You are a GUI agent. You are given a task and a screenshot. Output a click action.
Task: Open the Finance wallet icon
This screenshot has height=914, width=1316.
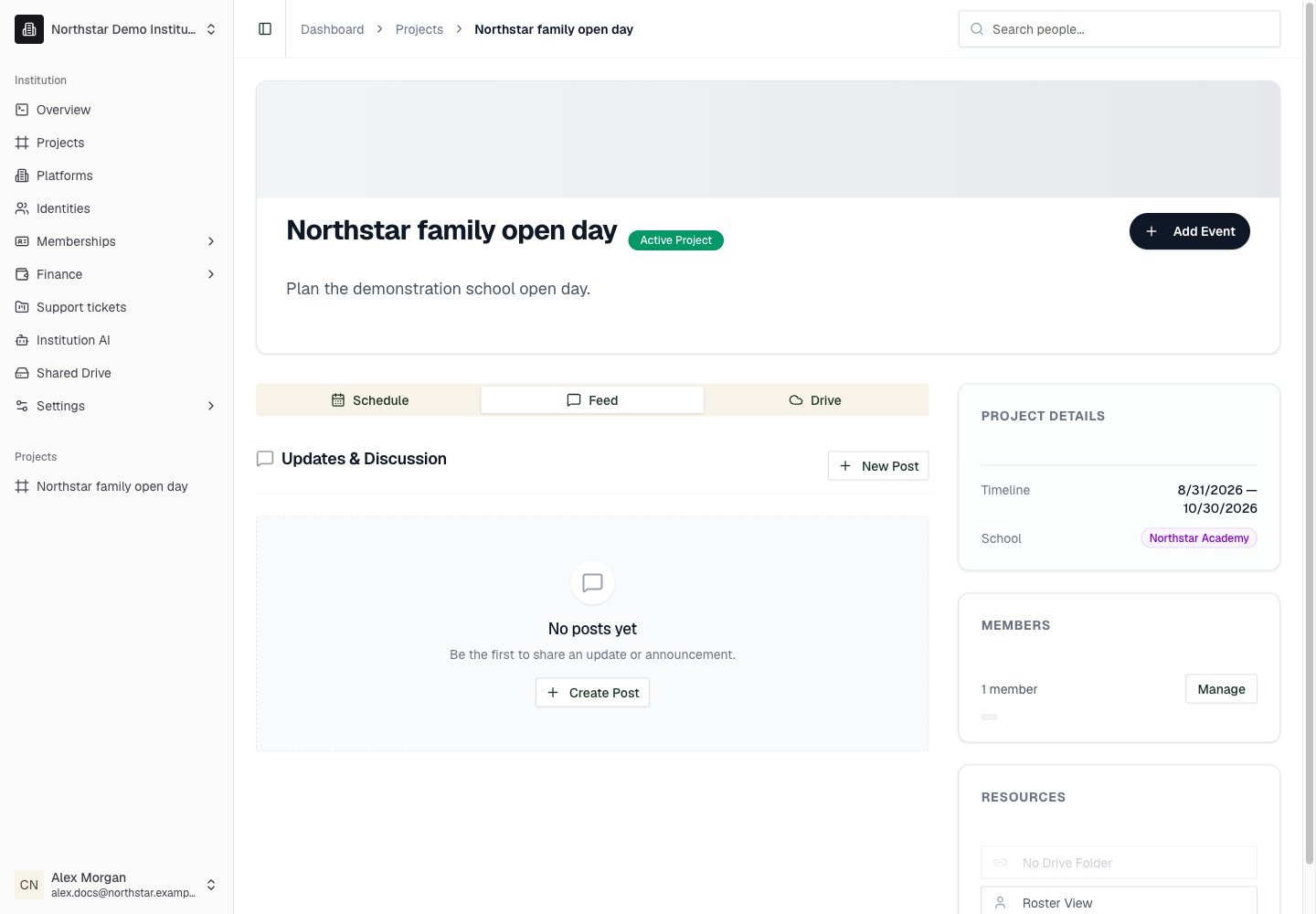tap(22, 274)
